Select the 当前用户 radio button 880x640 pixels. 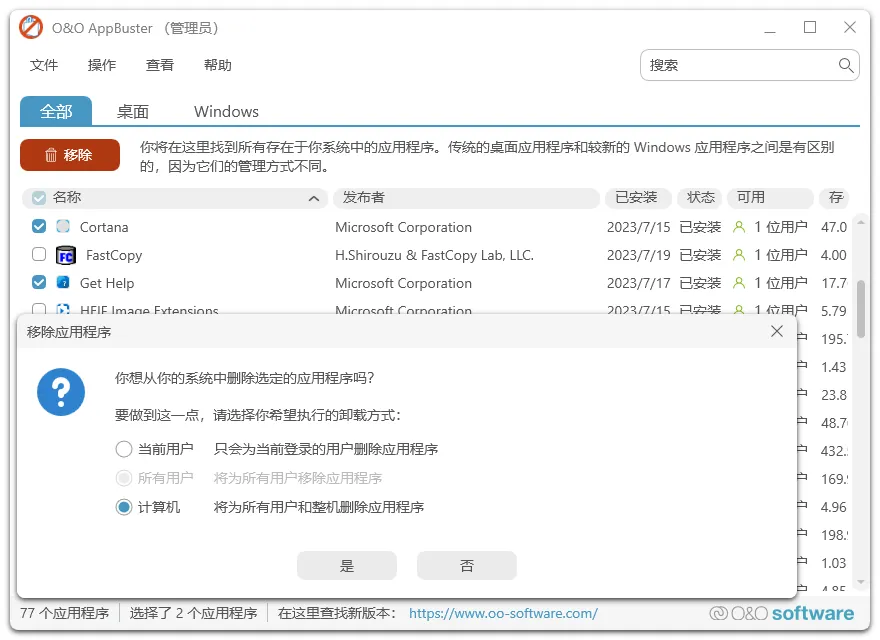[123, 449]
